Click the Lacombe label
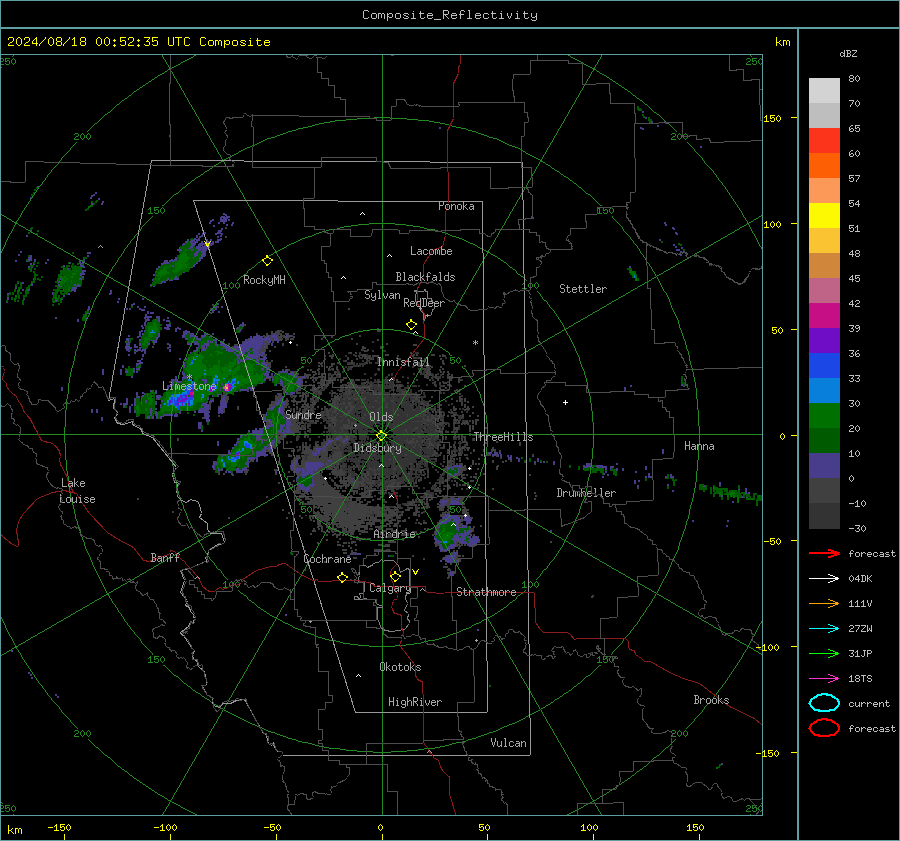This screenshot has width=900, height=841. (431, 251)
